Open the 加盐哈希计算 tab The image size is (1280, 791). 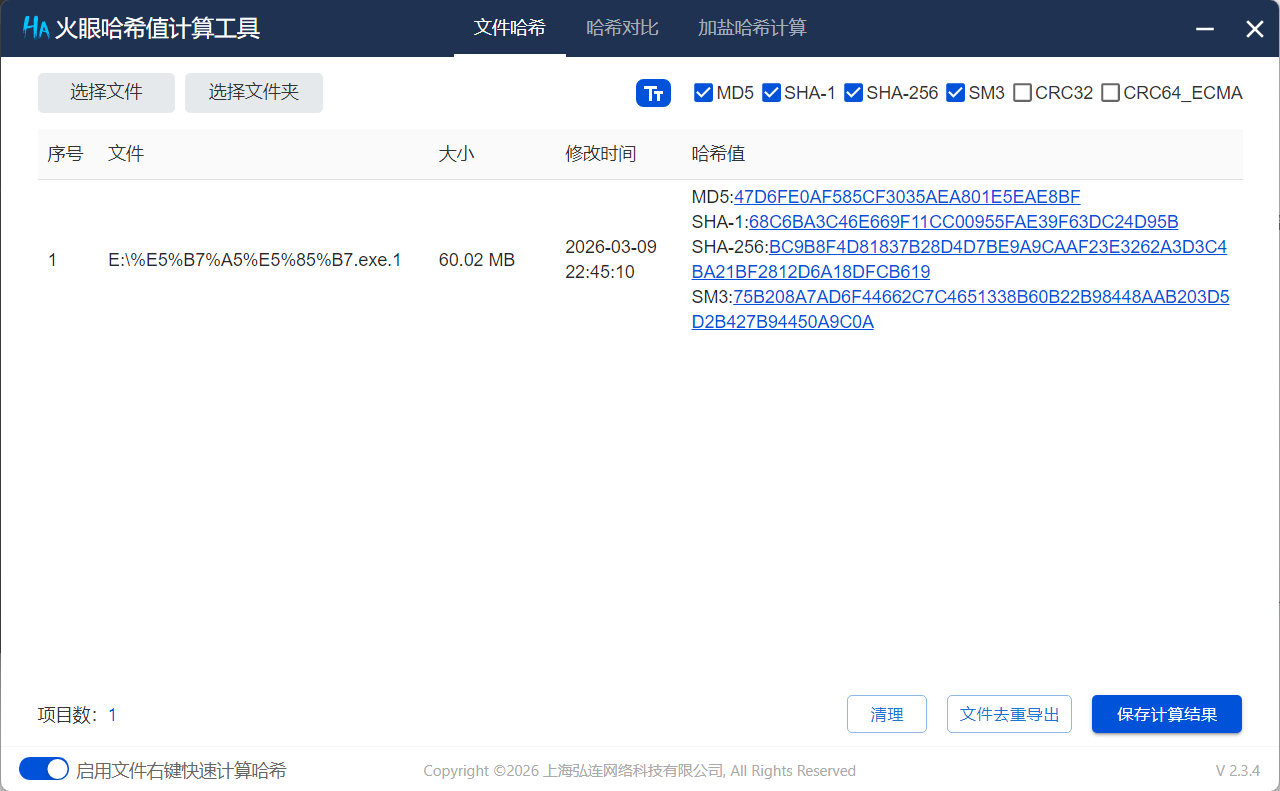tap(752, 28)
